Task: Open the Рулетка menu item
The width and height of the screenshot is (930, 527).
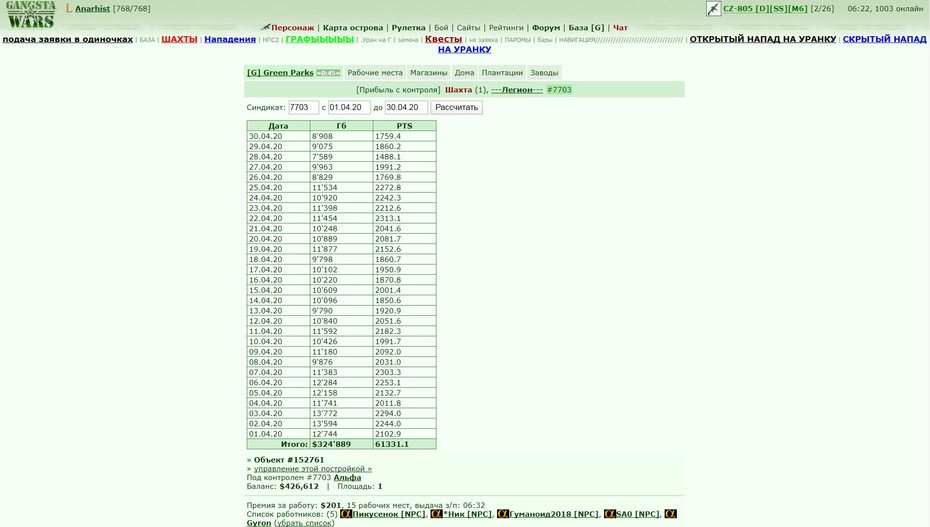Action: [x=409, y=28]
